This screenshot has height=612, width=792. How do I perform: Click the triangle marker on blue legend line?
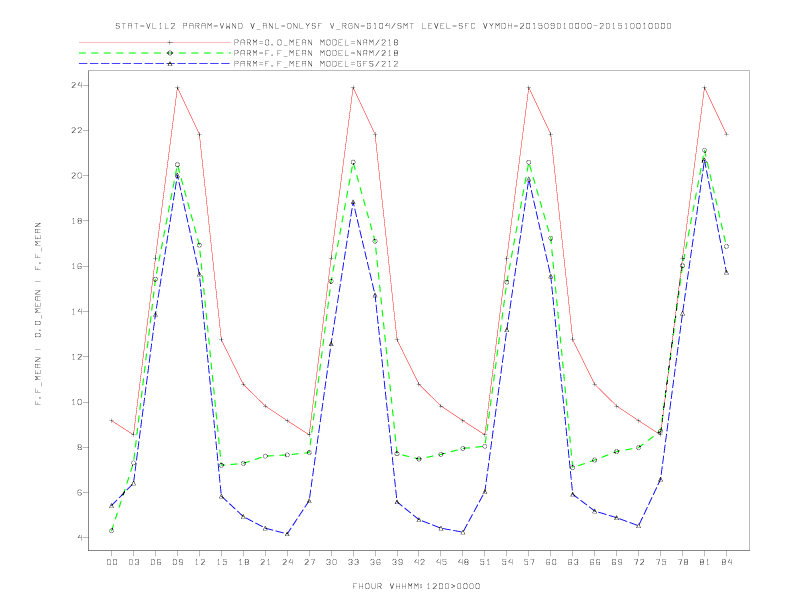[170, 64]
